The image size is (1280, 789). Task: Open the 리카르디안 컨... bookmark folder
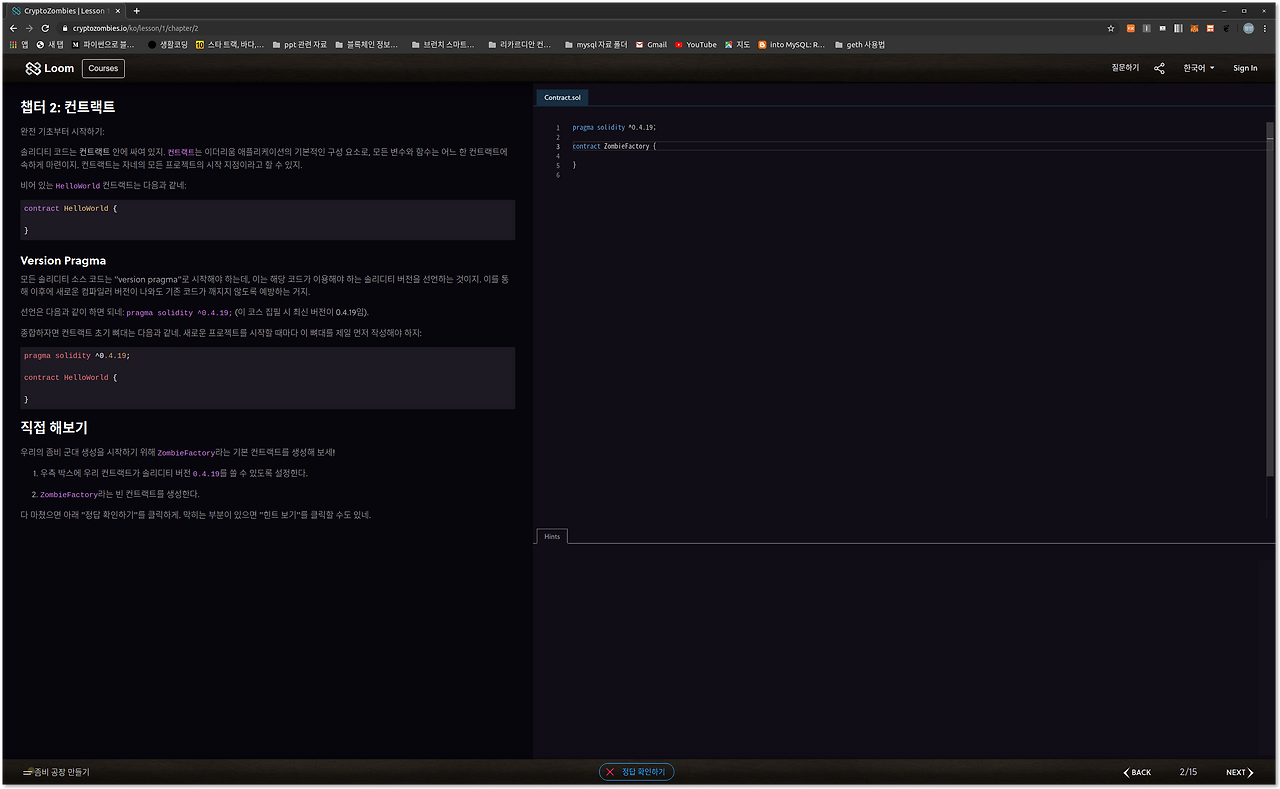[x=520, y=44]
